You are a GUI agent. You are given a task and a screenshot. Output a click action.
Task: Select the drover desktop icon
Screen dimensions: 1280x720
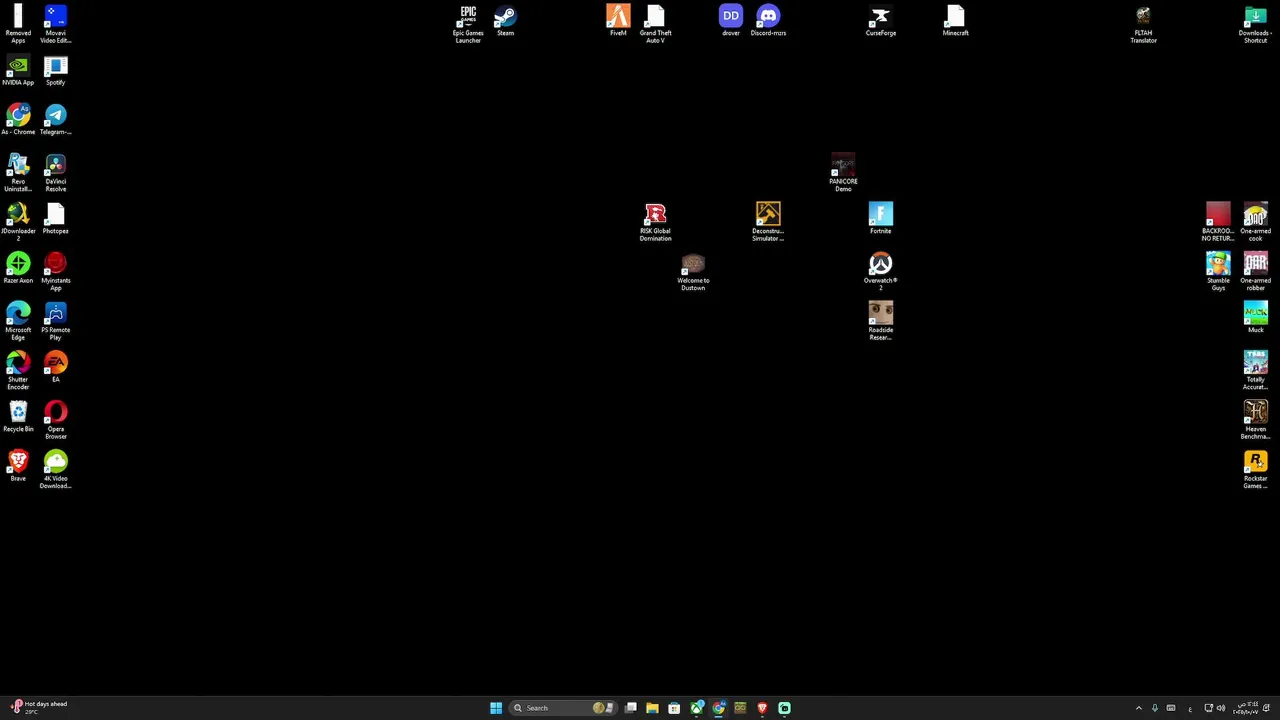(x=731, y=21)
